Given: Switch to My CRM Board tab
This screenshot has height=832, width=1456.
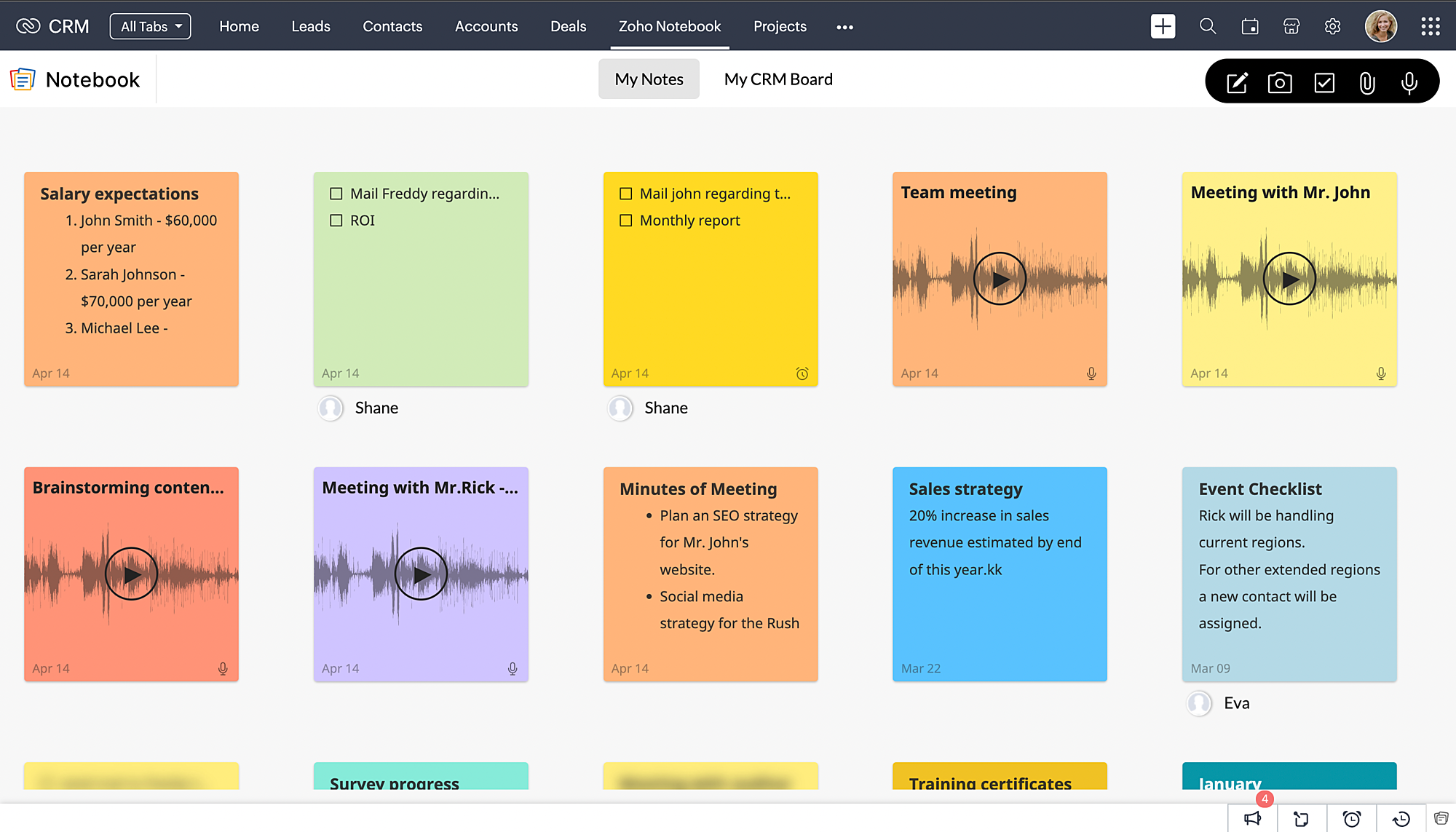Looking at the screenshot, I should pos(778,79).
